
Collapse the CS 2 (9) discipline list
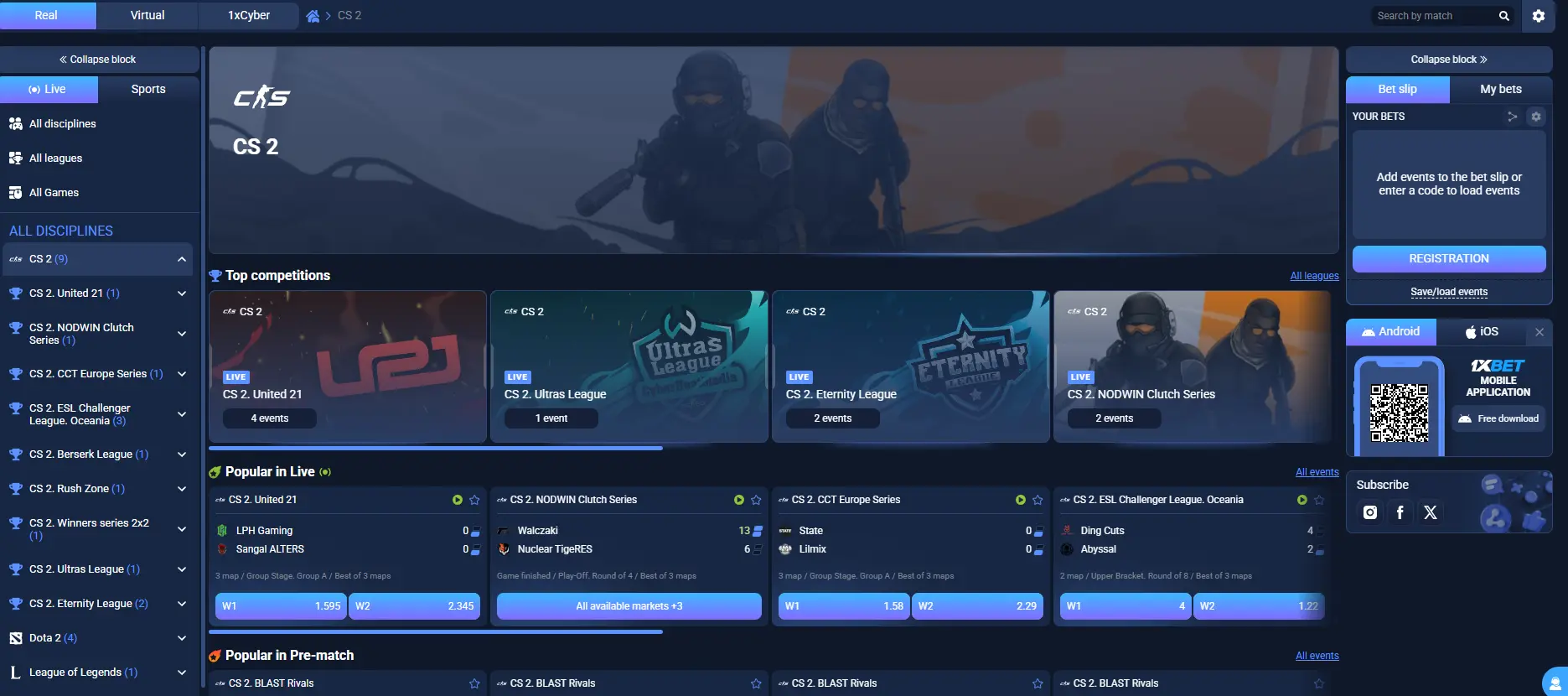(182, 259)
